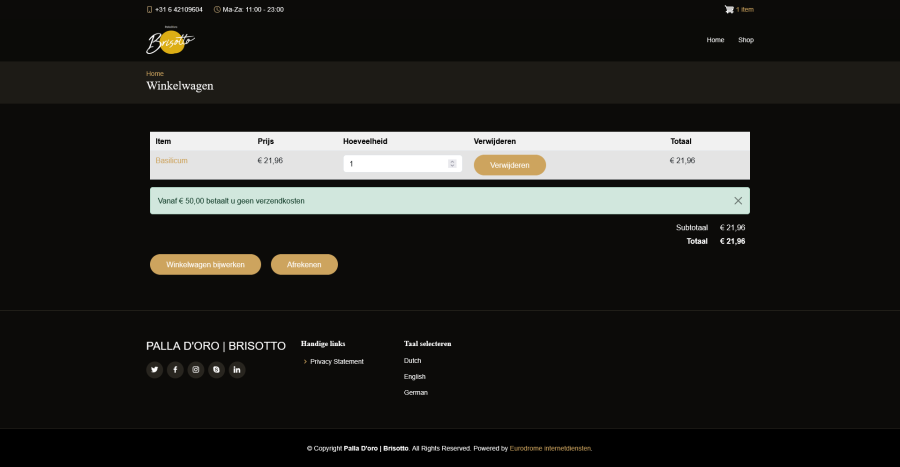Viewport: 900px width, 467px height.
Task: Select Dutch language
Action: pos(412,360)
